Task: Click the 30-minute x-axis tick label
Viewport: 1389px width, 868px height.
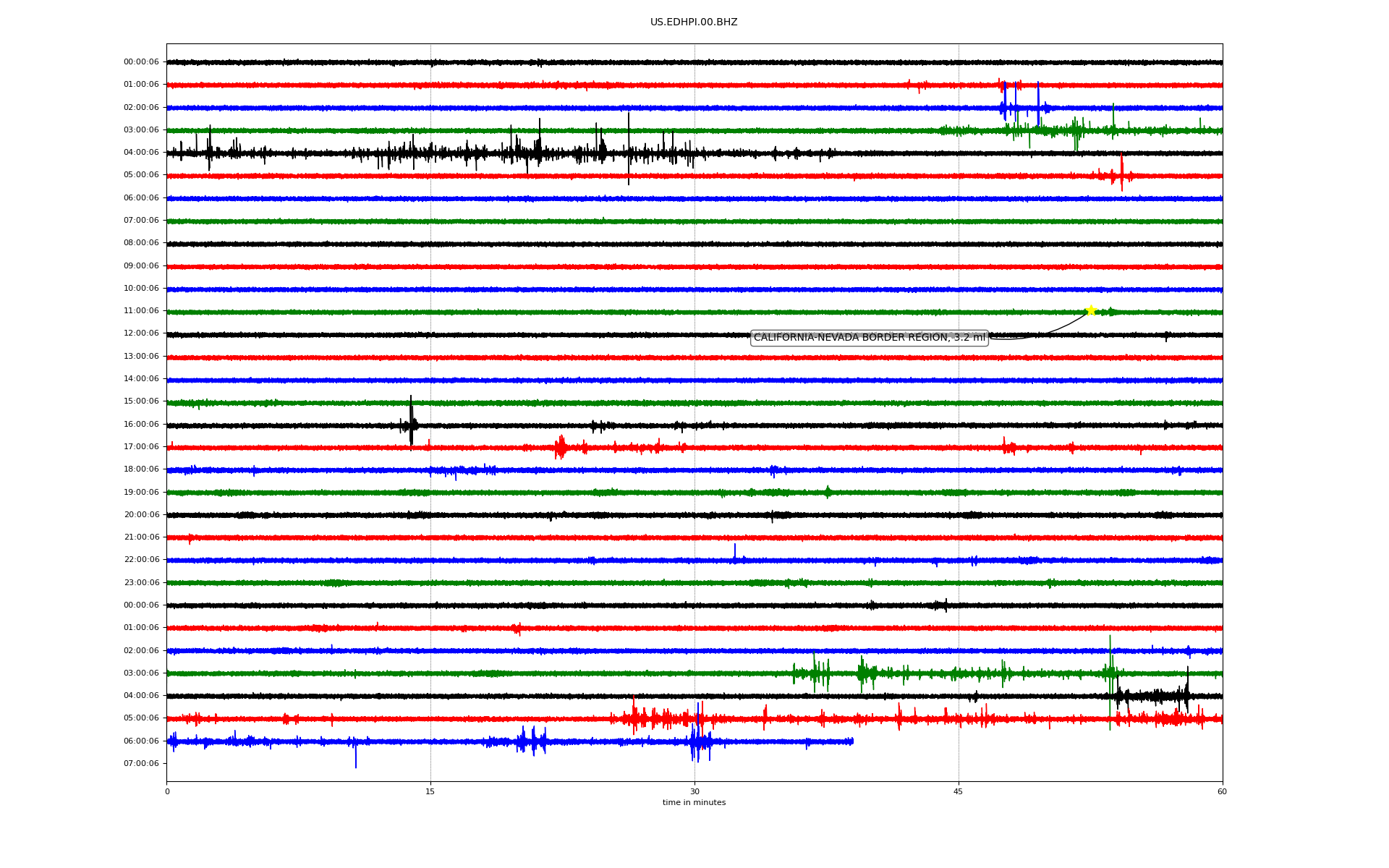Action: (x=694, y=791)
